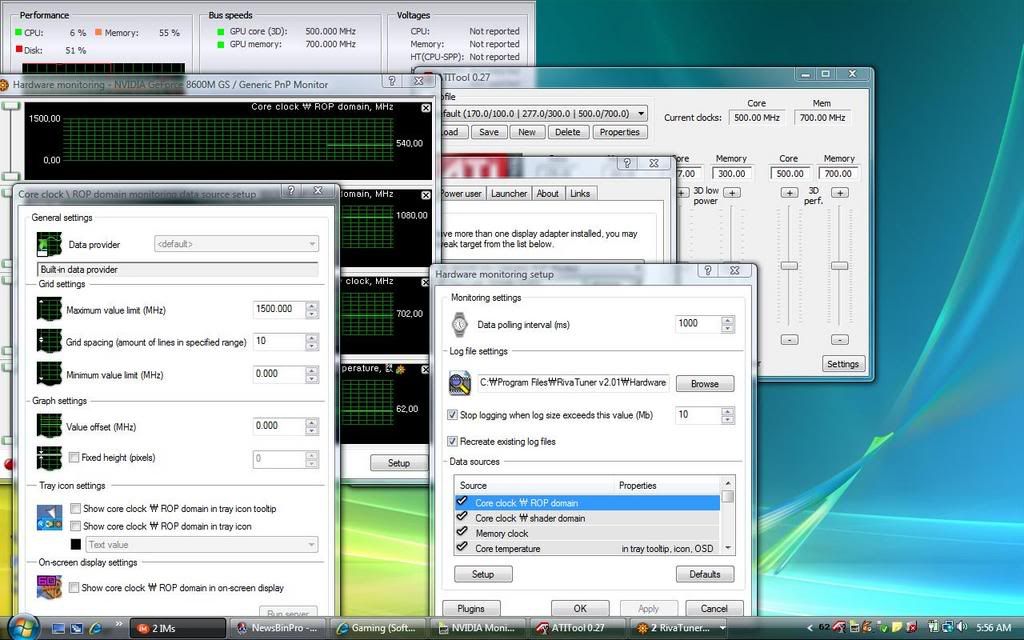Click the 3D perf Memory slider thumb
Screen dimensions: 1024x640
pos(839,266)
